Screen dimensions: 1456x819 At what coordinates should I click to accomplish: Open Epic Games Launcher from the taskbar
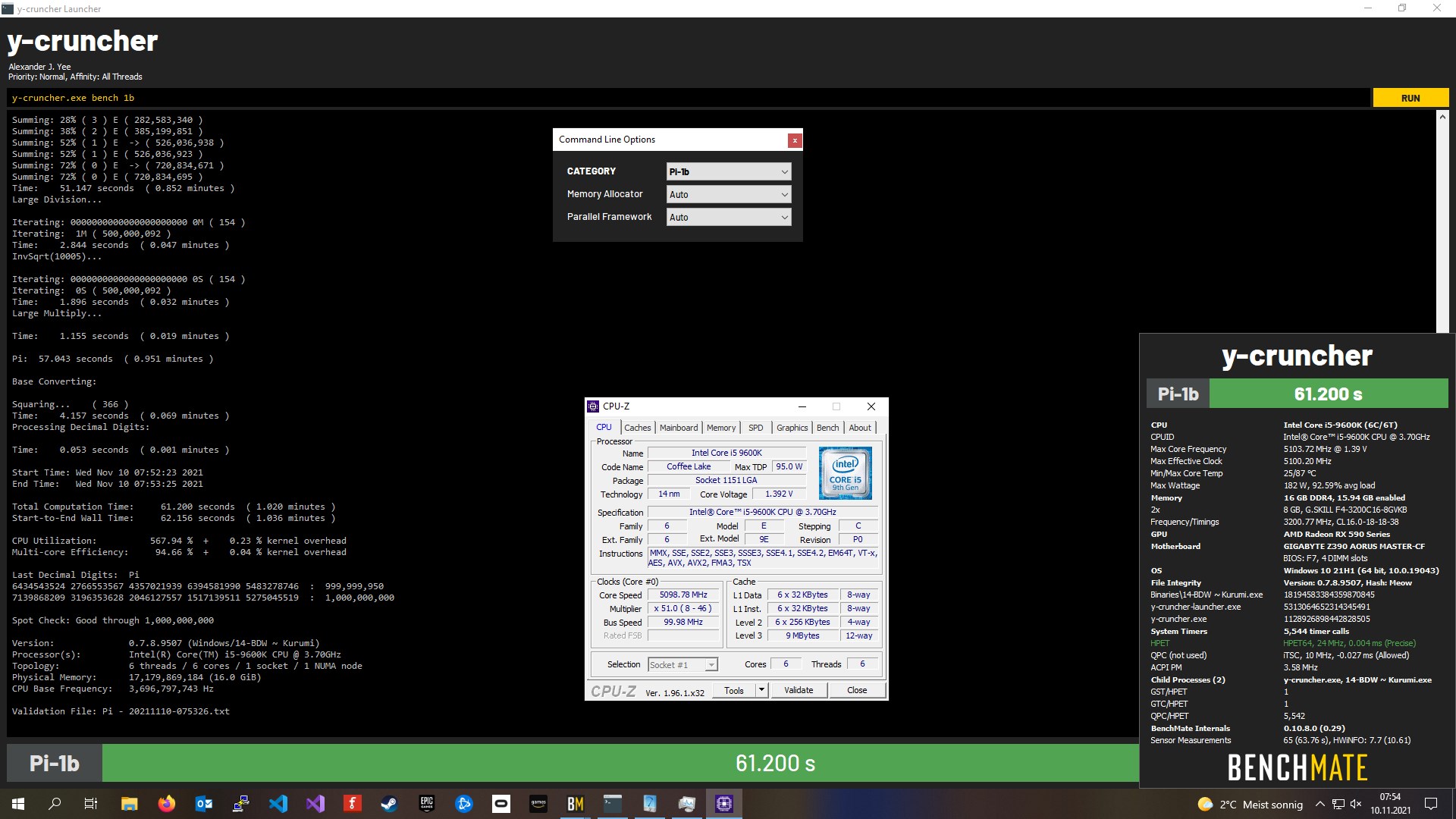click(426, 804)
